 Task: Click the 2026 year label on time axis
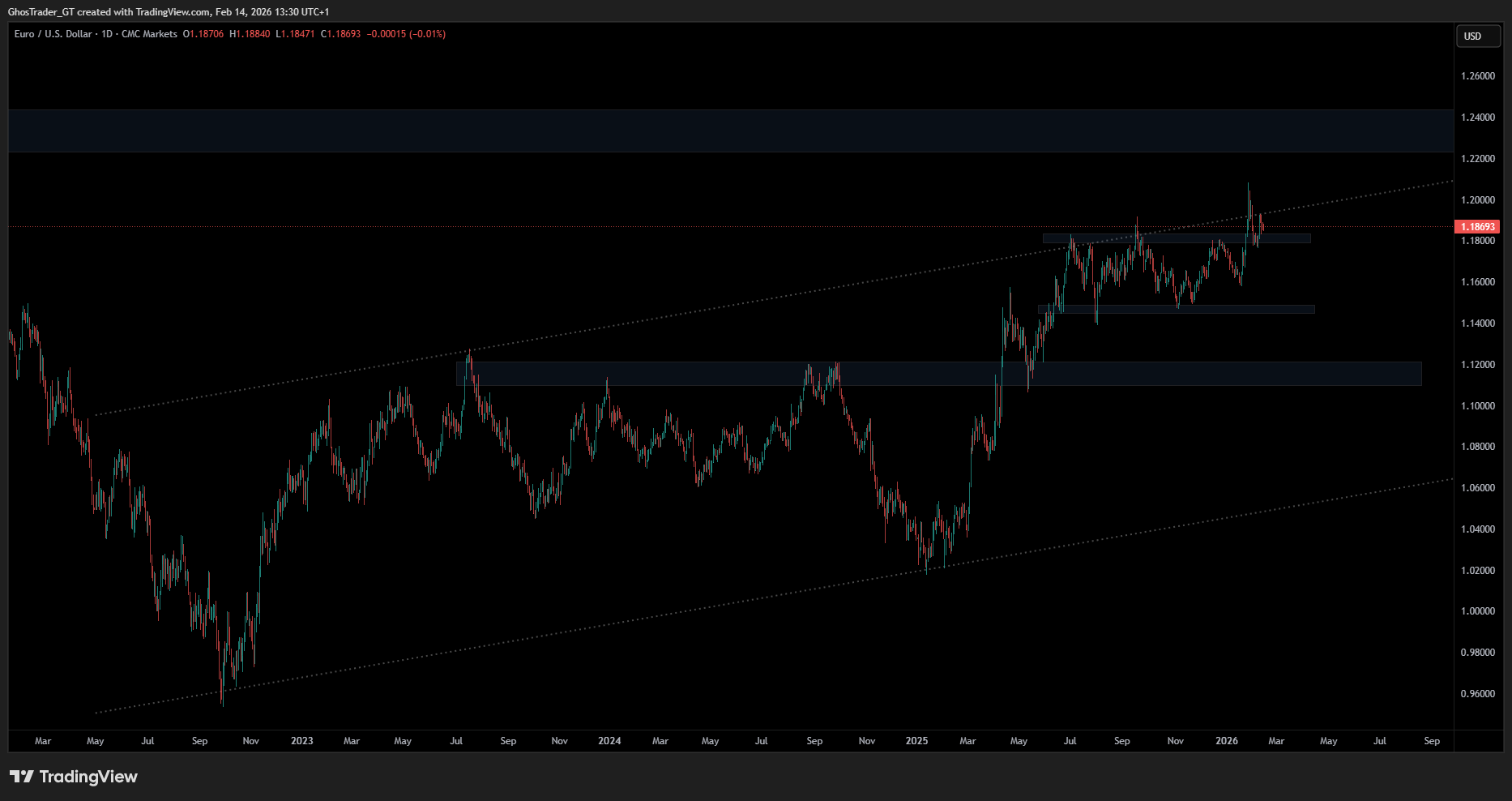[x=1227, y=741]
